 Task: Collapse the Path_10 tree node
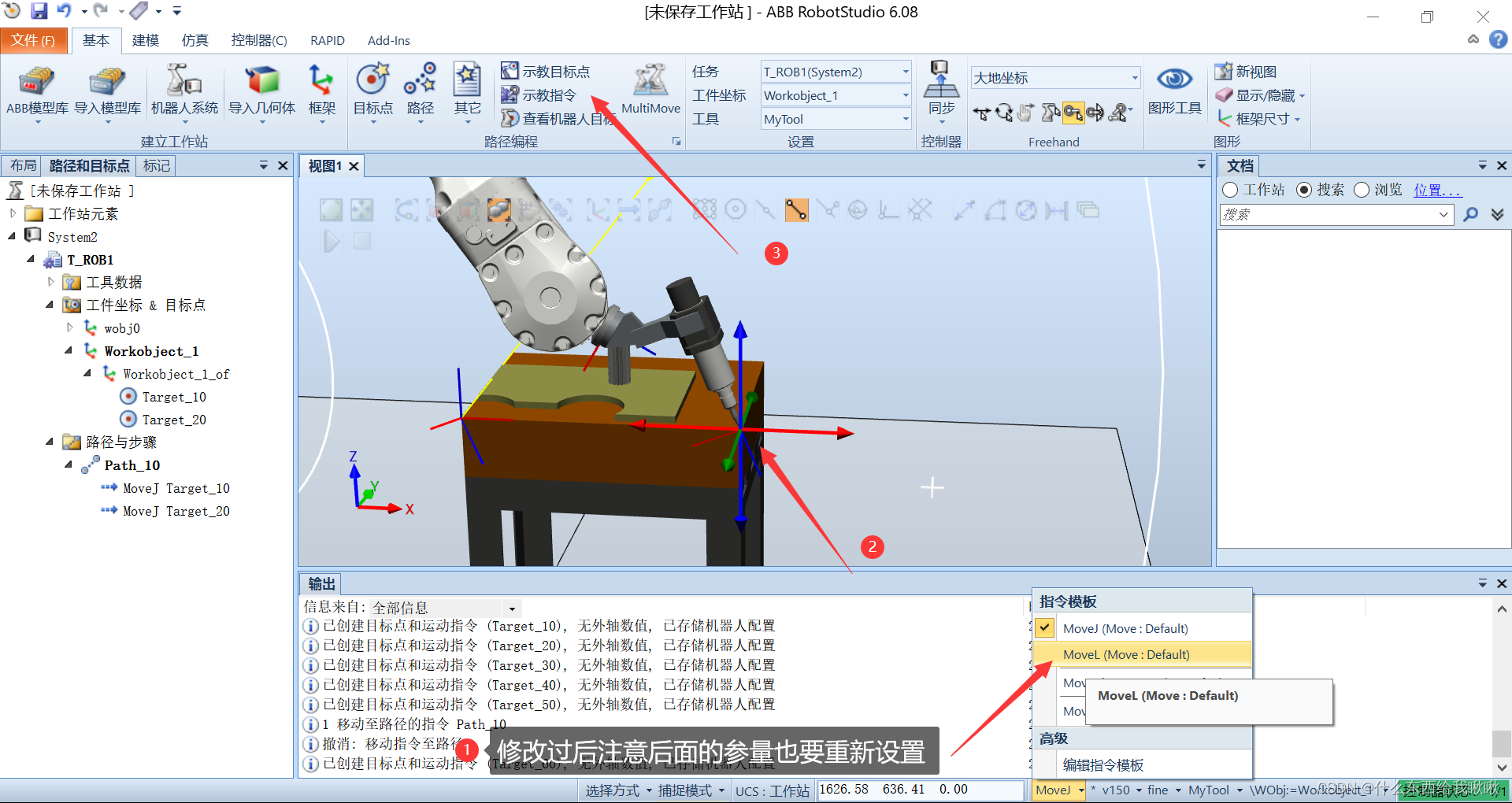pyautogui.click(x=69, y=465)
